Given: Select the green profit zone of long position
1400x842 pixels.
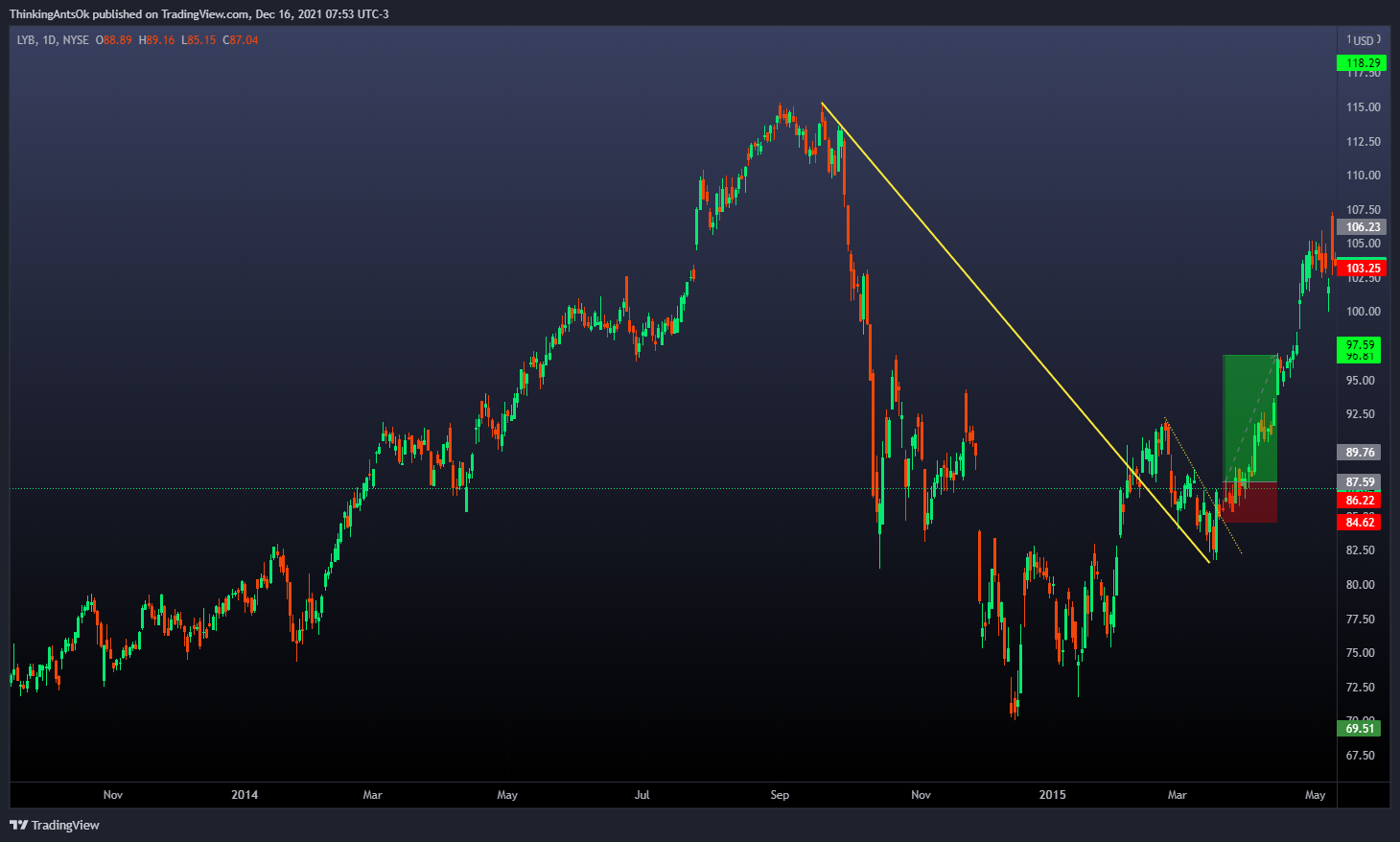Looking at the screenshot, I should click(1249, 418).
